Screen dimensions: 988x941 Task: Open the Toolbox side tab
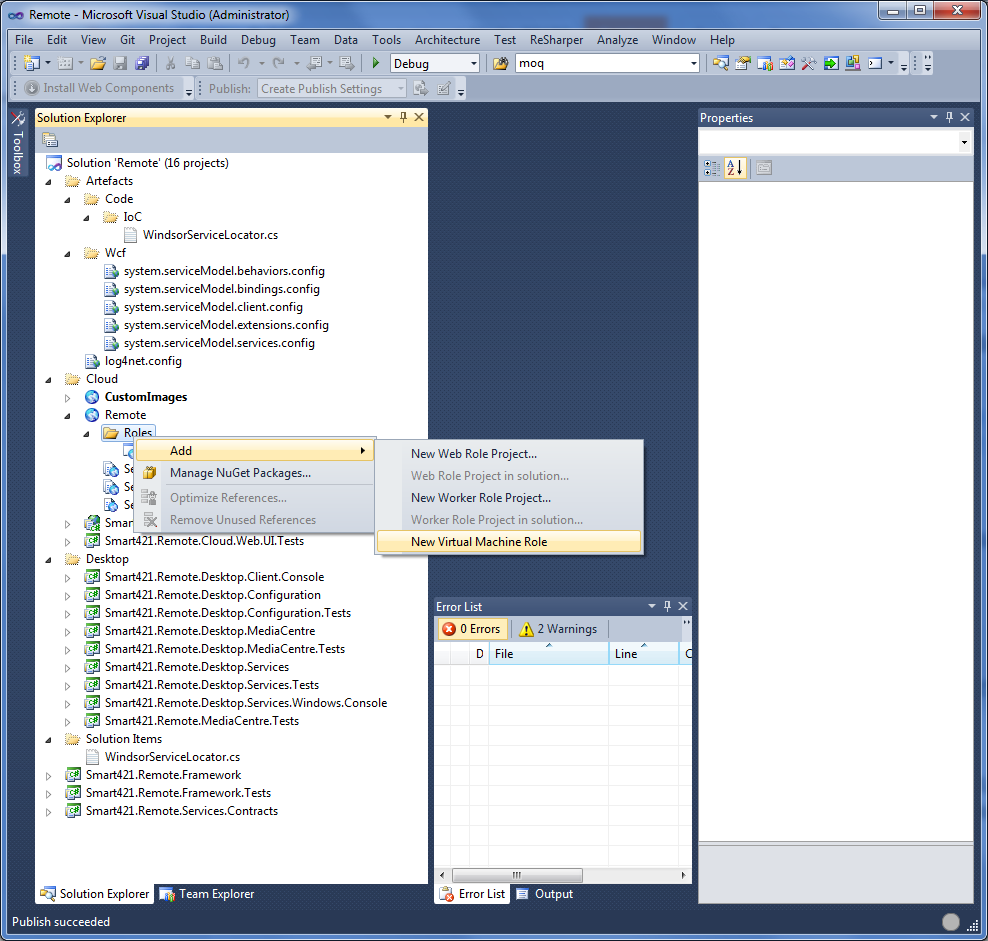coord(18,143)
